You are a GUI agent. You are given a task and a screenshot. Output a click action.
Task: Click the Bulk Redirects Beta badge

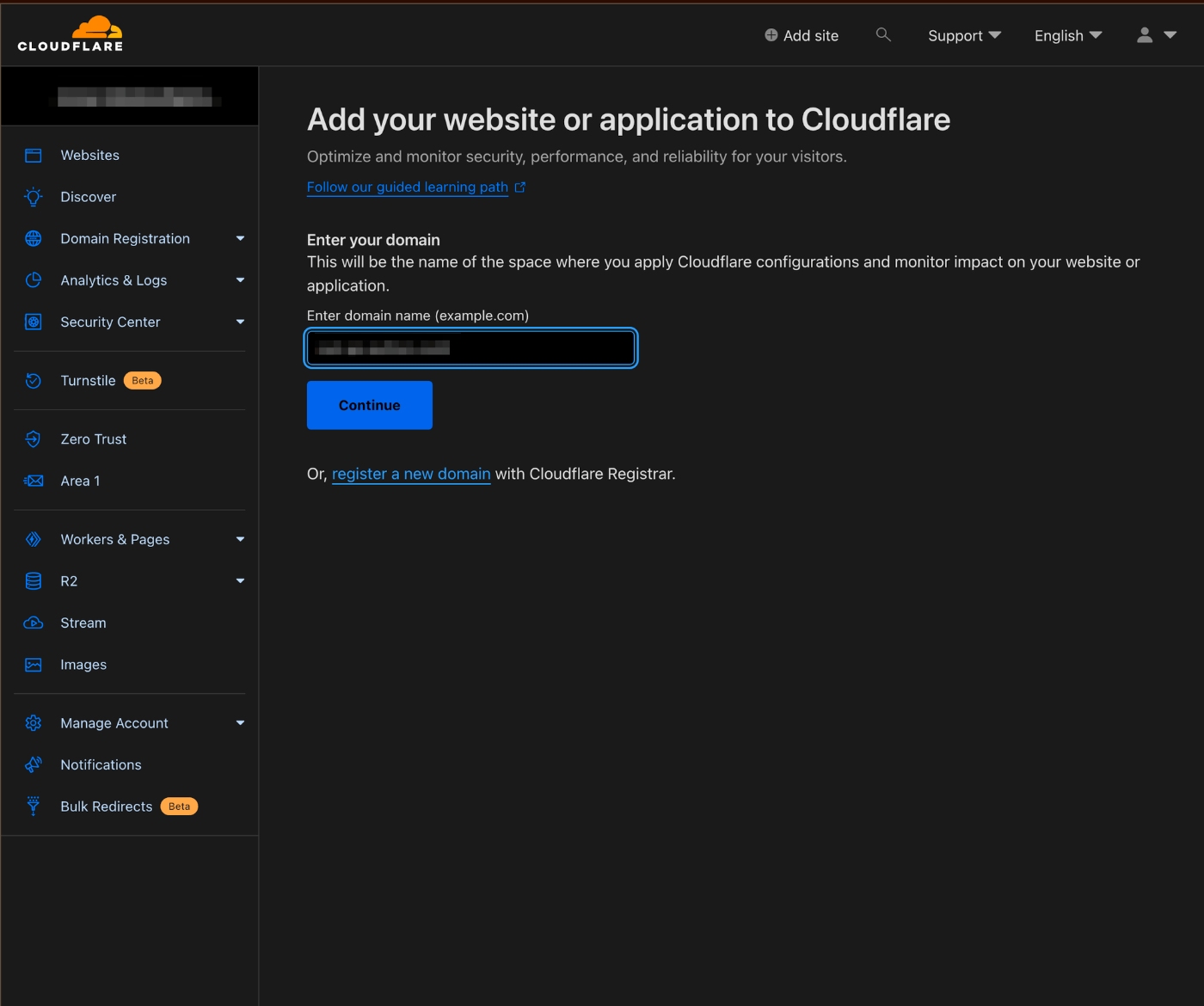(x=180, y=807)
